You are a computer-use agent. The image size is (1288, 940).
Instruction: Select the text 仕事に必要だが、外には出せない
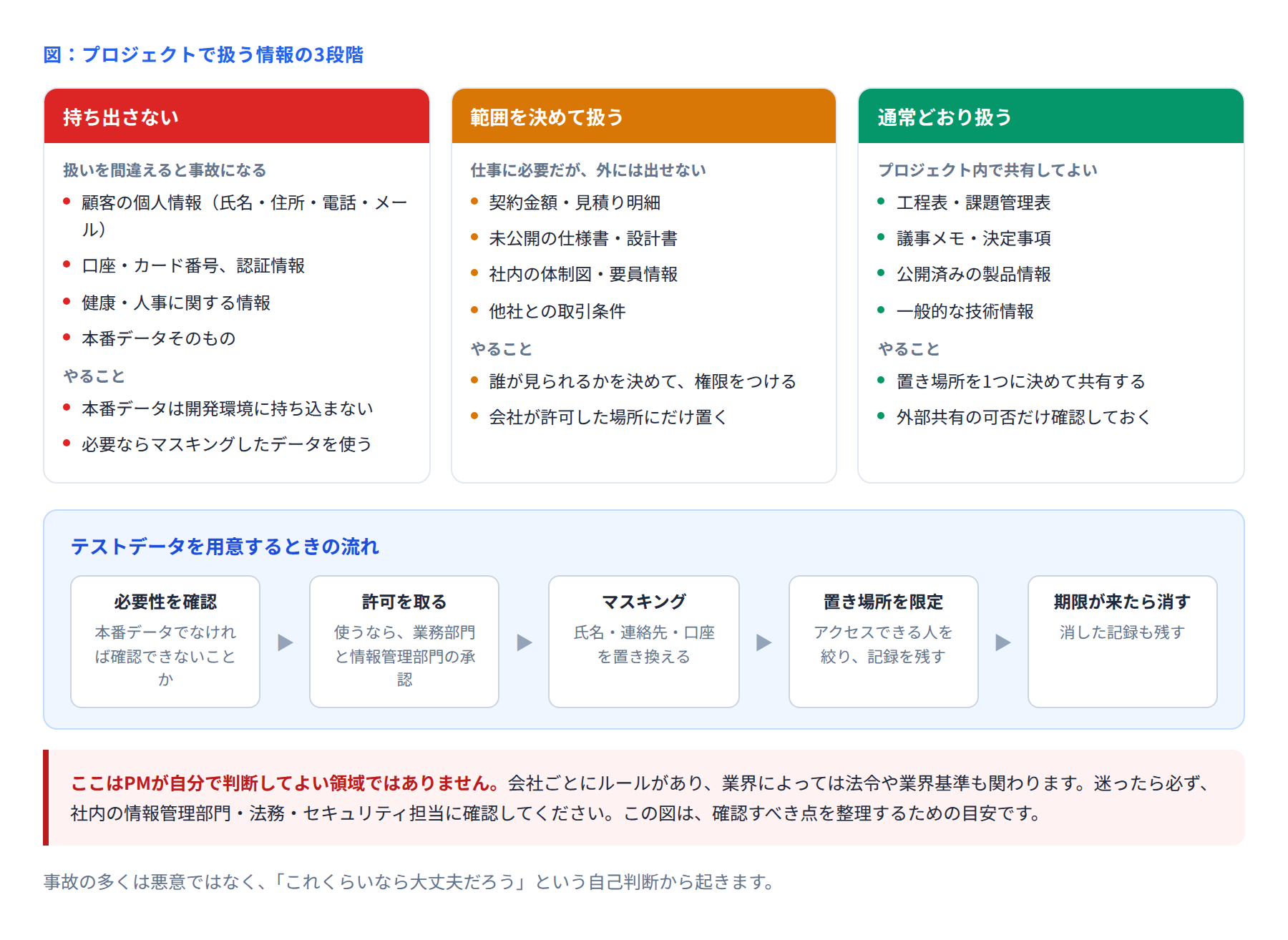(588, 170)
